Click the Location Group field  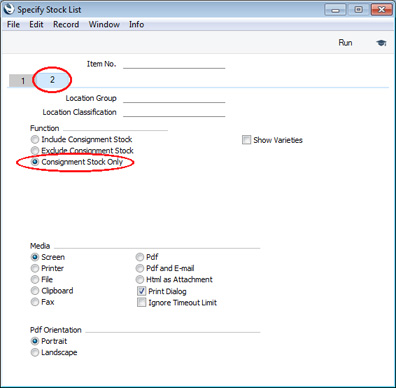point(174,98)
